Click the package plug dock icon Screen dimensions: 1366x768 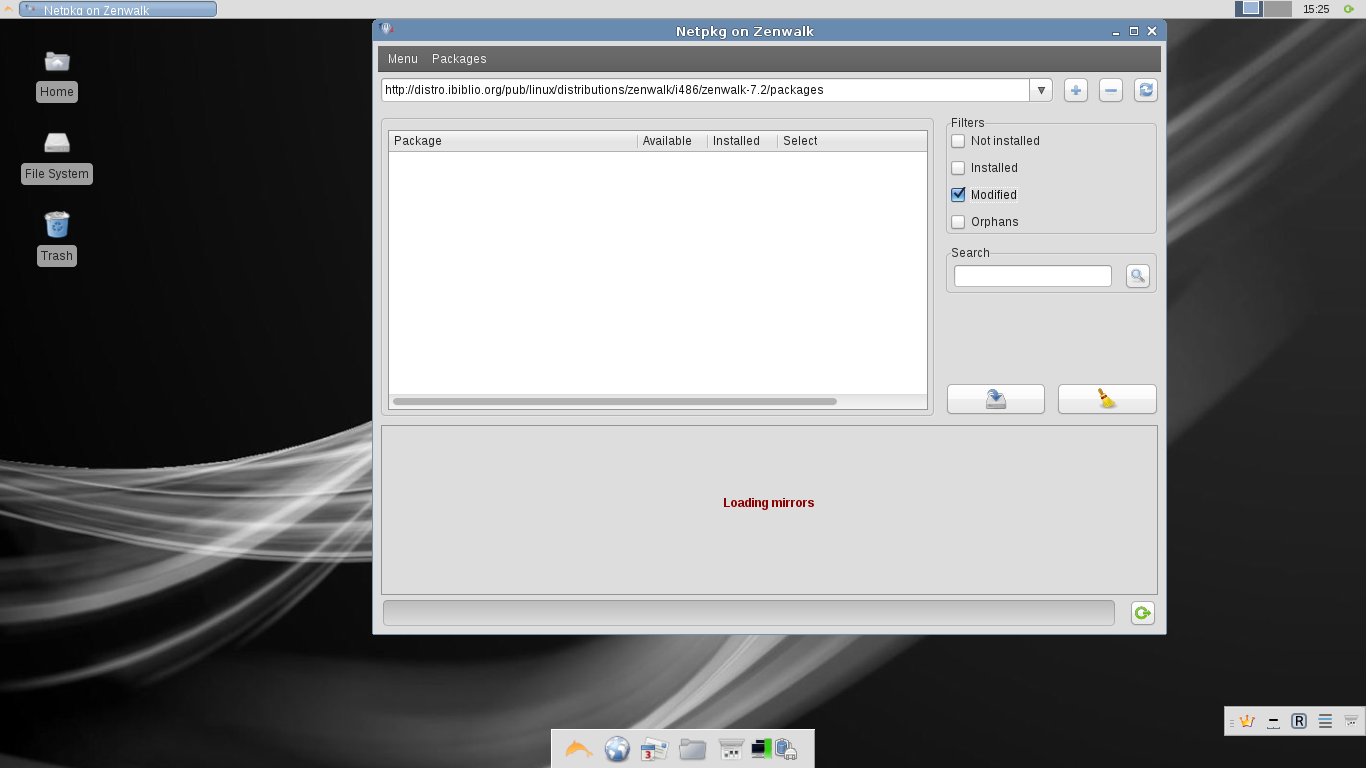click(x=786, y=749)
